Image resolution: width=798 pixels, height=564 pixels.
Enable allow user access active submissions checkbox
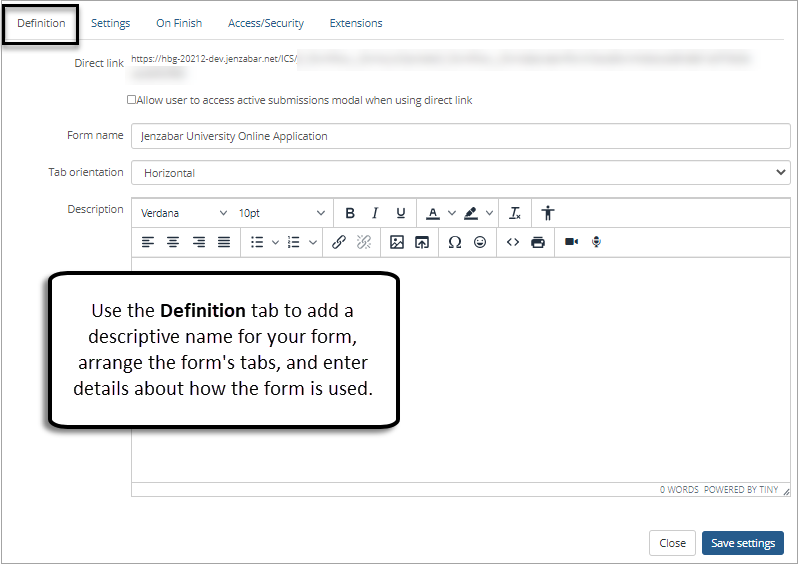click(x=131, y=100)
